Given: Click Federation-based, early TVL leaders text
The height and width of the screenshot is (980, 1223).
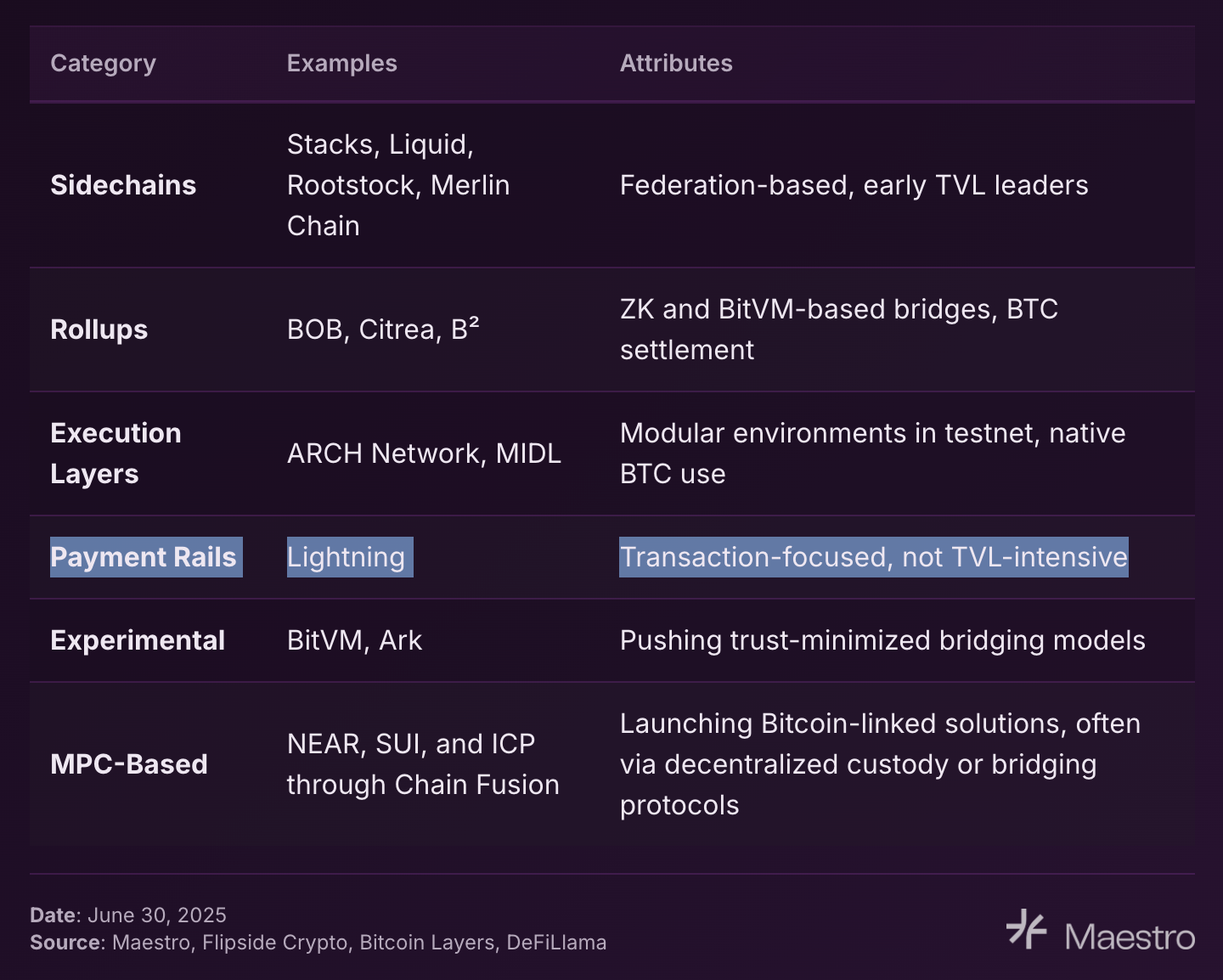Looking at the screenshot, I should click(x=854, y=185).
